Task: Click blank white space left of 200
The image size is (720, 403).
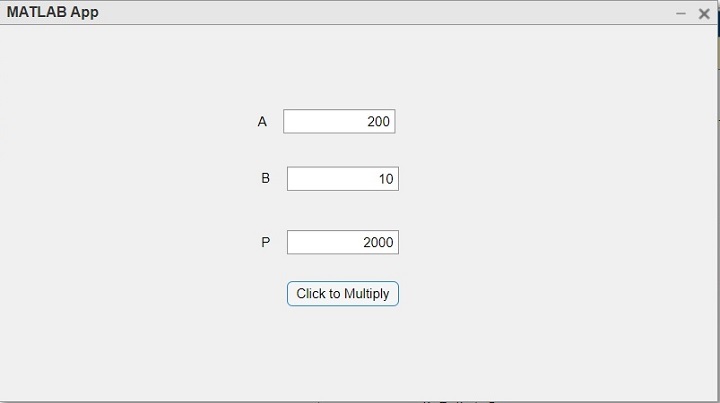Action: click(x=315, y=122)
